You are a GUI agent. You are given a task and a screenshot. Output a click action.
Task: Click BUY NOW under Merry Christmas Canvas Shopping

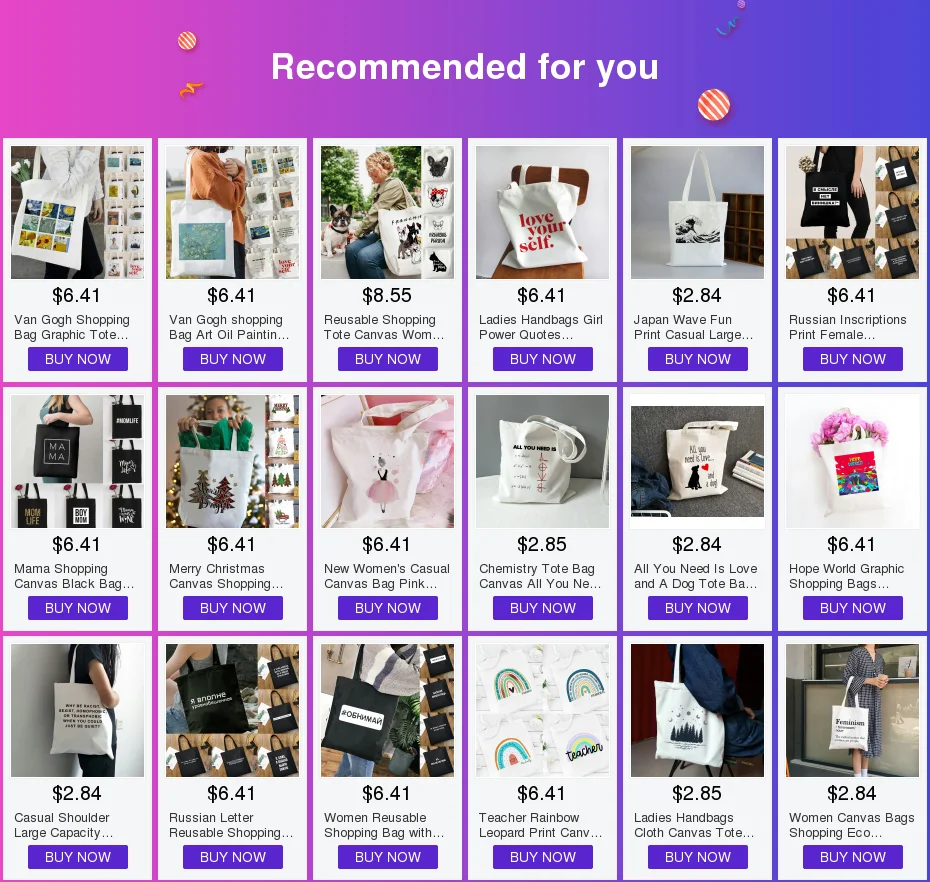(x=232, y=608)
